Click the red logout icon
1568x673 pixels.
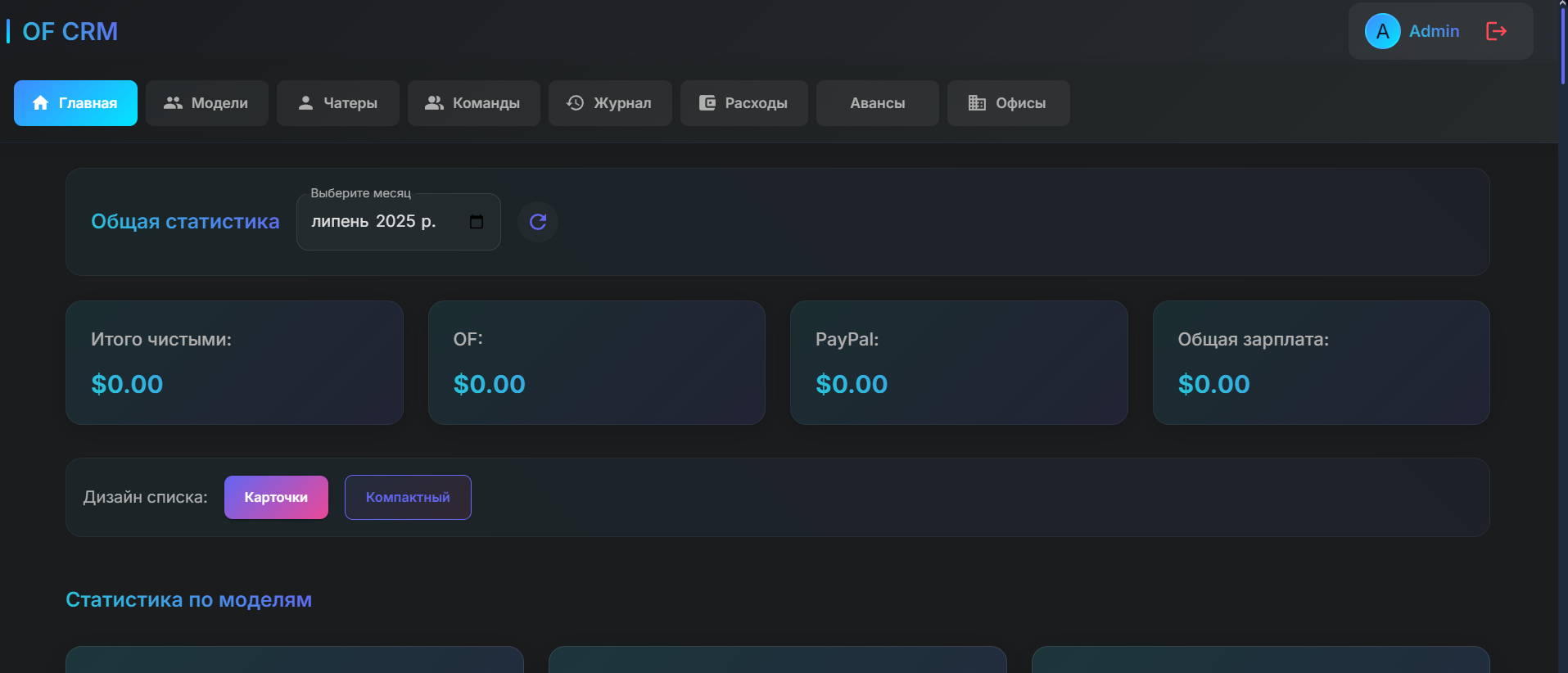click(1496, 31)
